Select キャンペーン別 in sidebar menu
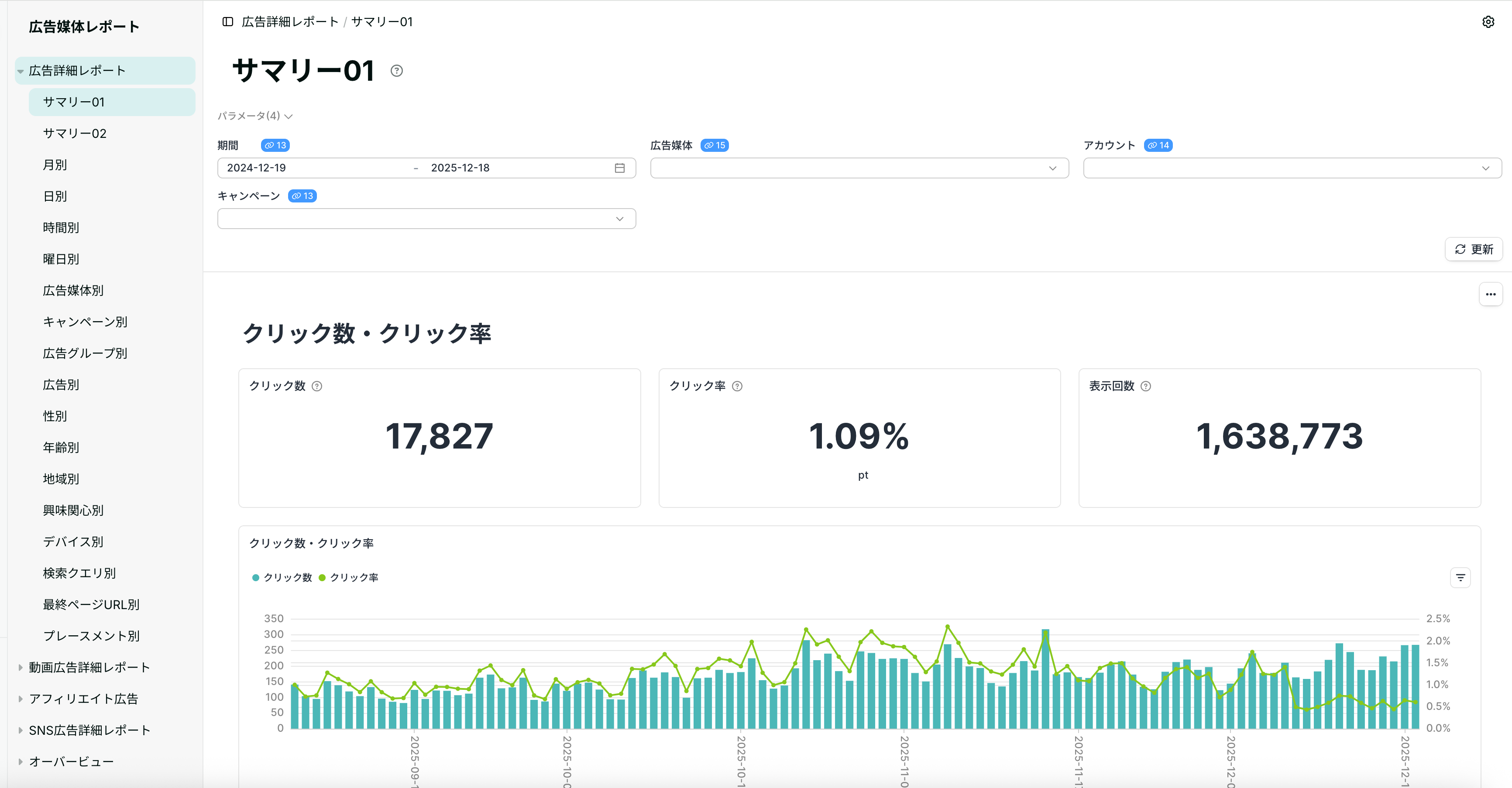The width and height of the screenshot is (1512, 788). 85,322
